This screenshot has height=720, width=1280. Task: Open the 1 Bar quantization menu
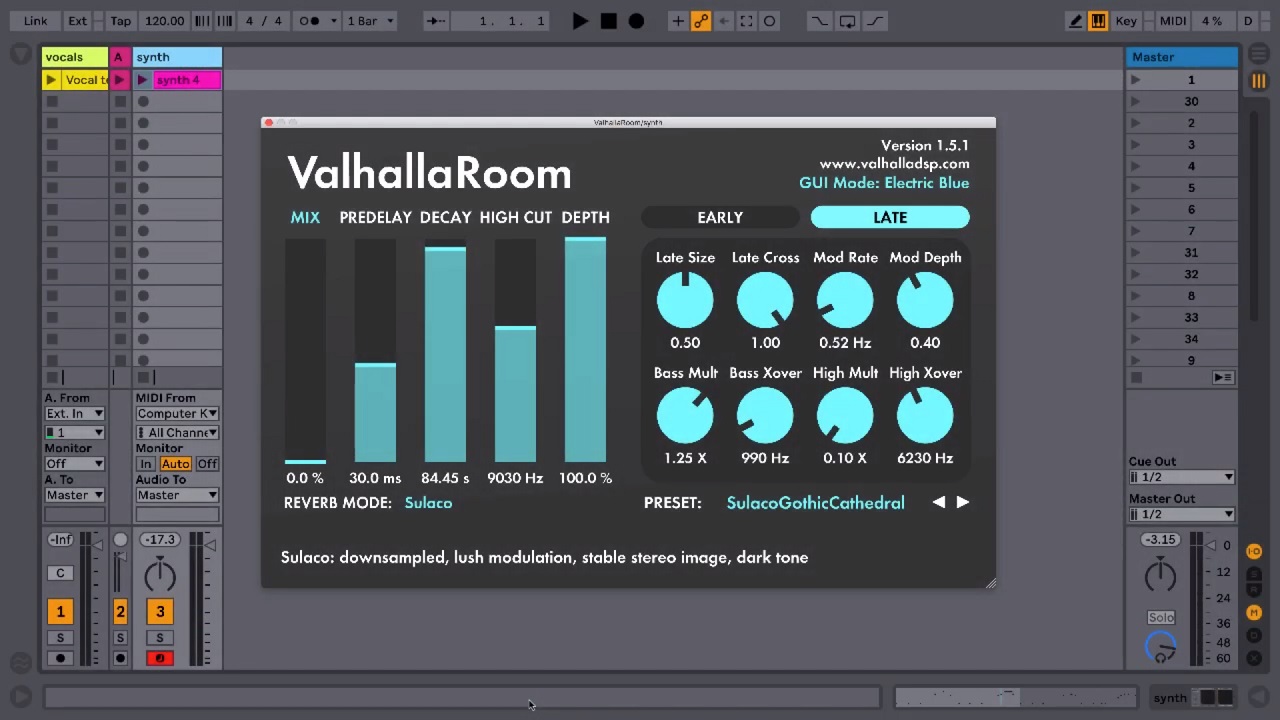coord(370,21)
